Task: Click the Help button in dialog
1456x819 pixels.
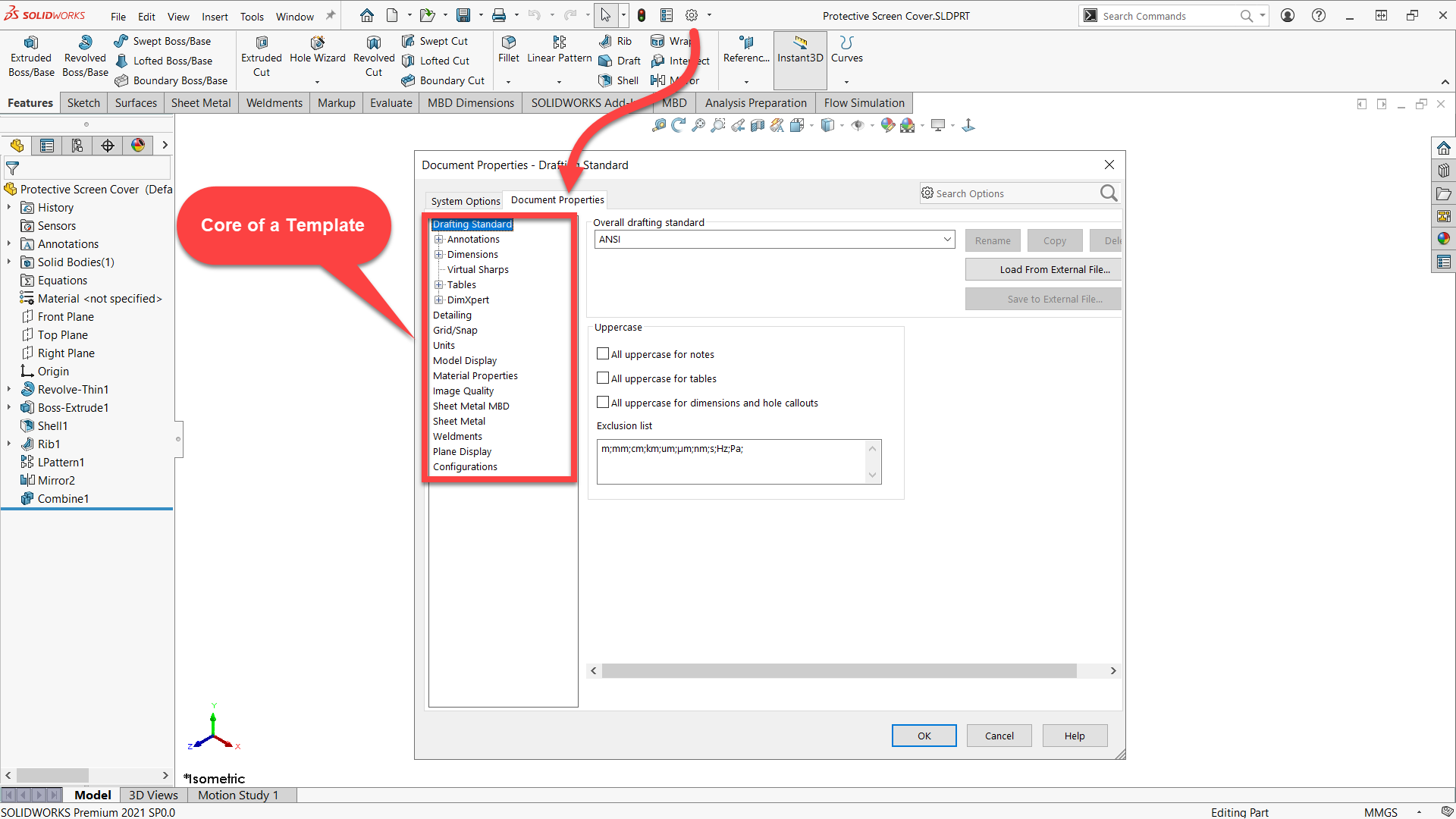Action: tap(1074, 736)
